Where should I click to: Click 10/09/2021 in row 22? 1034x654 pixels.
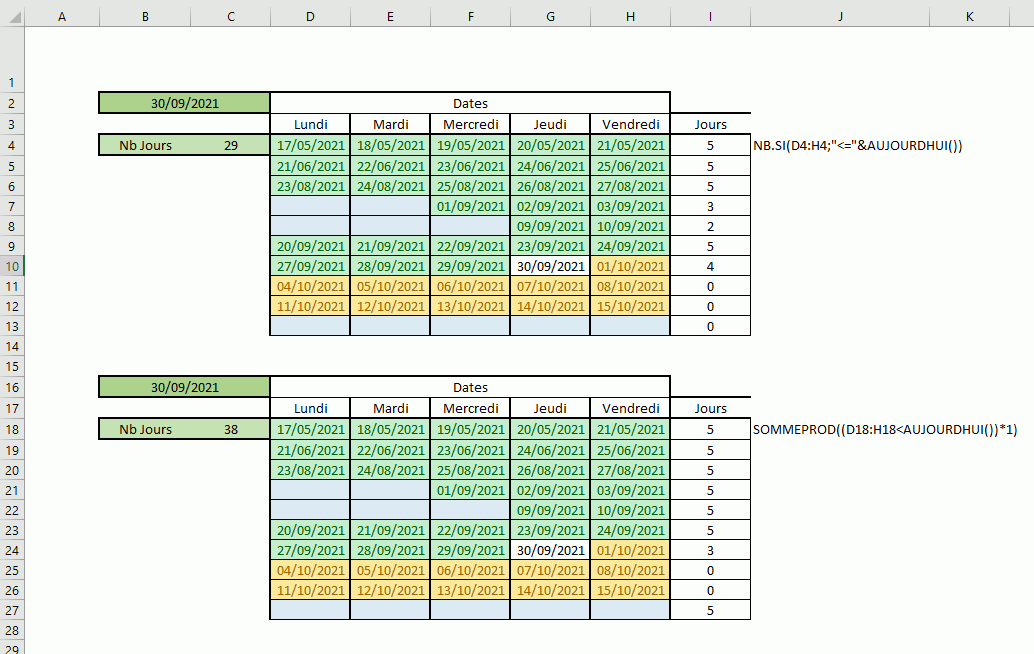click(x=630, y=510)
